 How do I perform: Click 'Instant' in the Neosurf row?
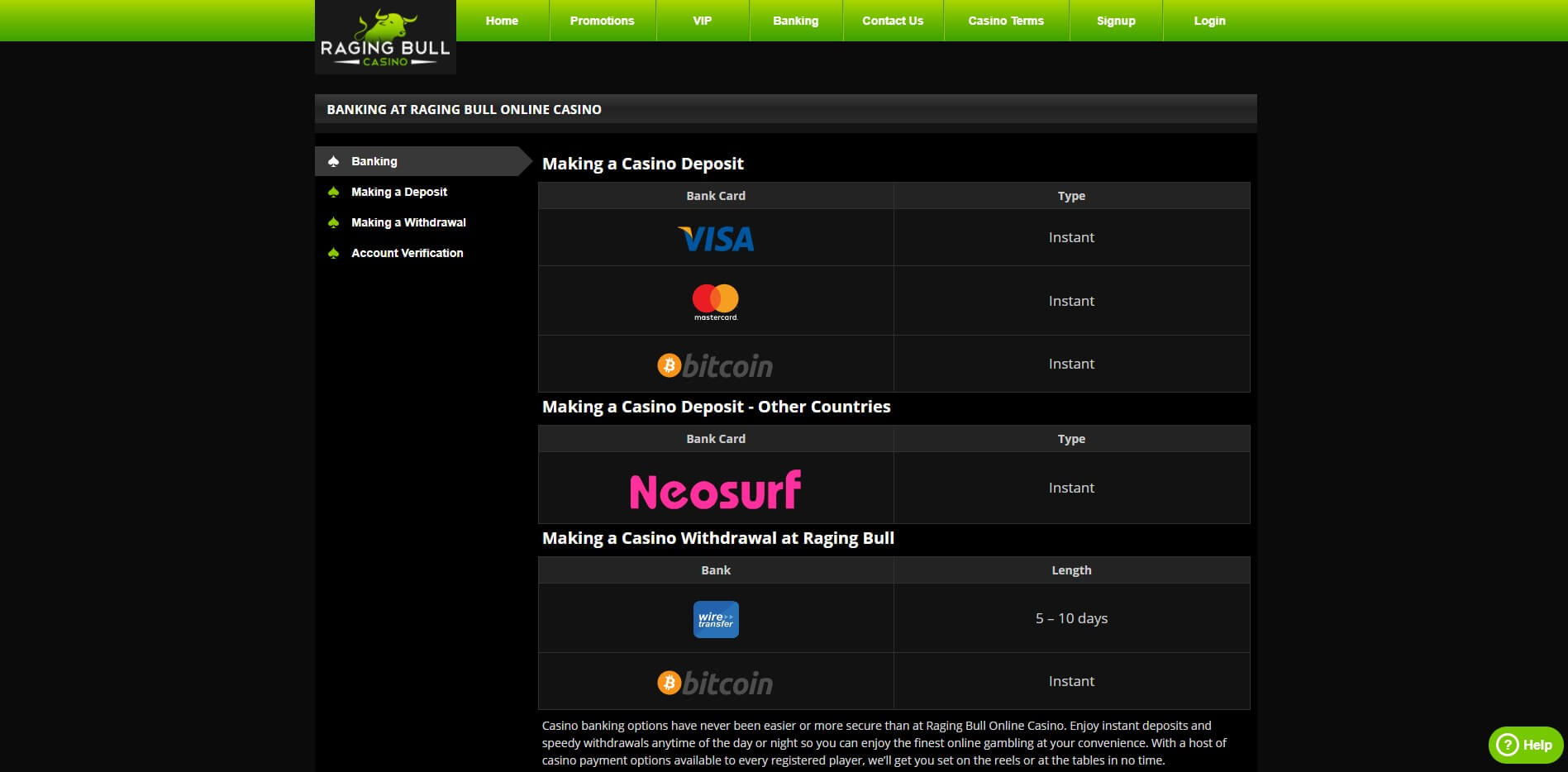pos(1071,488)
